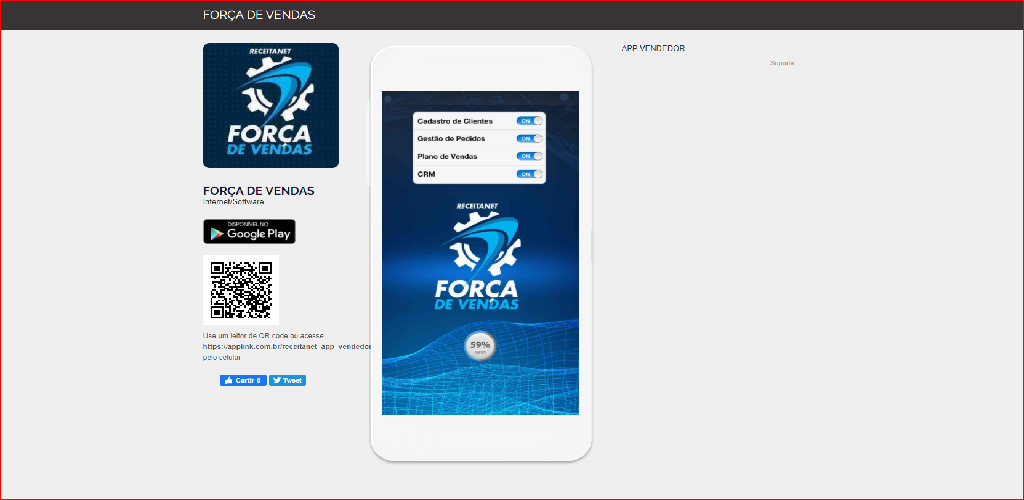Click the Facebook Curtir like button
Image resolution: width=1024 pixels, height=500 pixels.
coord(243,381)
